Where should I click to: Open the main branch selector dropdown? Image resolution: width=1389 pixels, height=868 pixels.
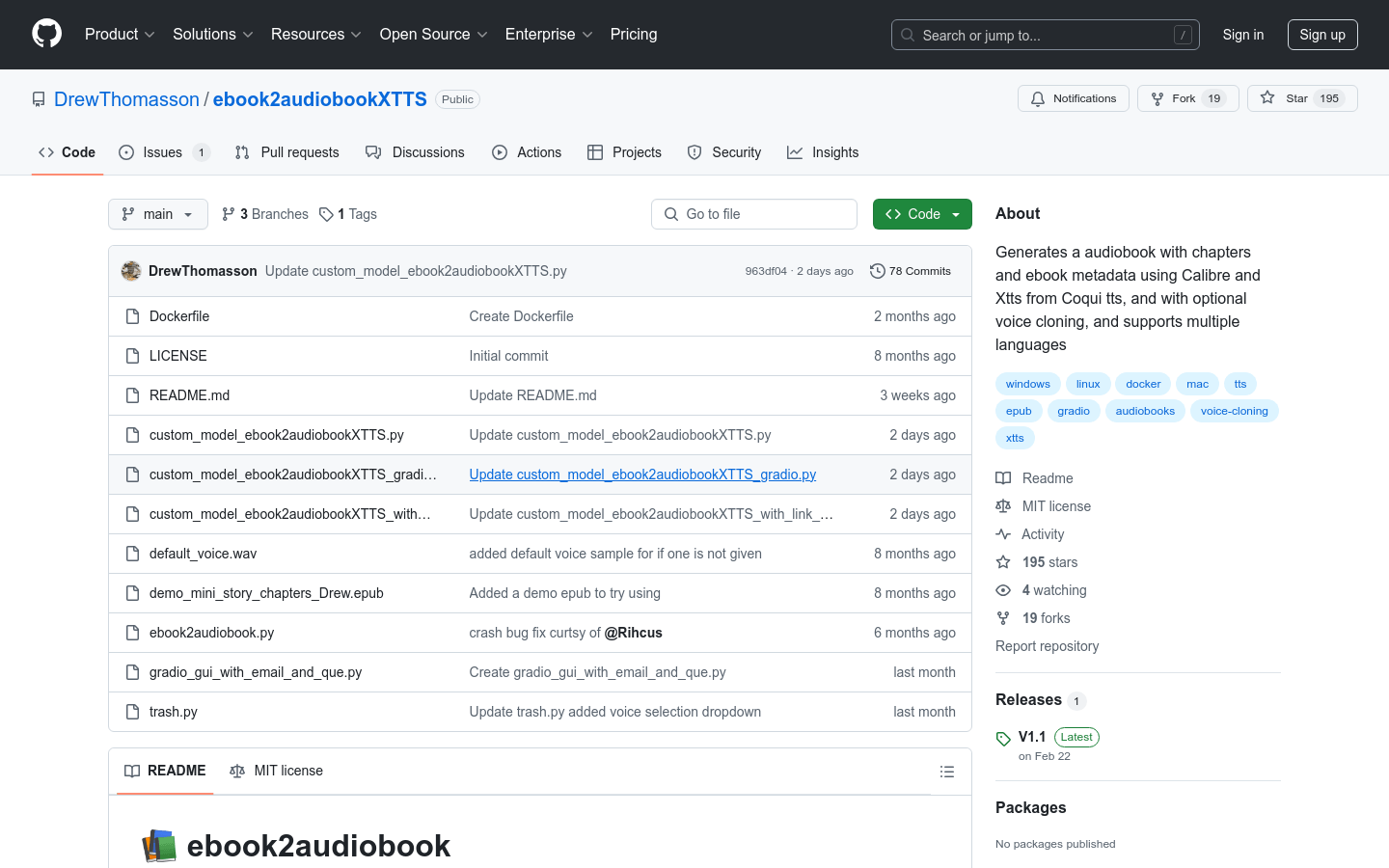click(158, 214)
